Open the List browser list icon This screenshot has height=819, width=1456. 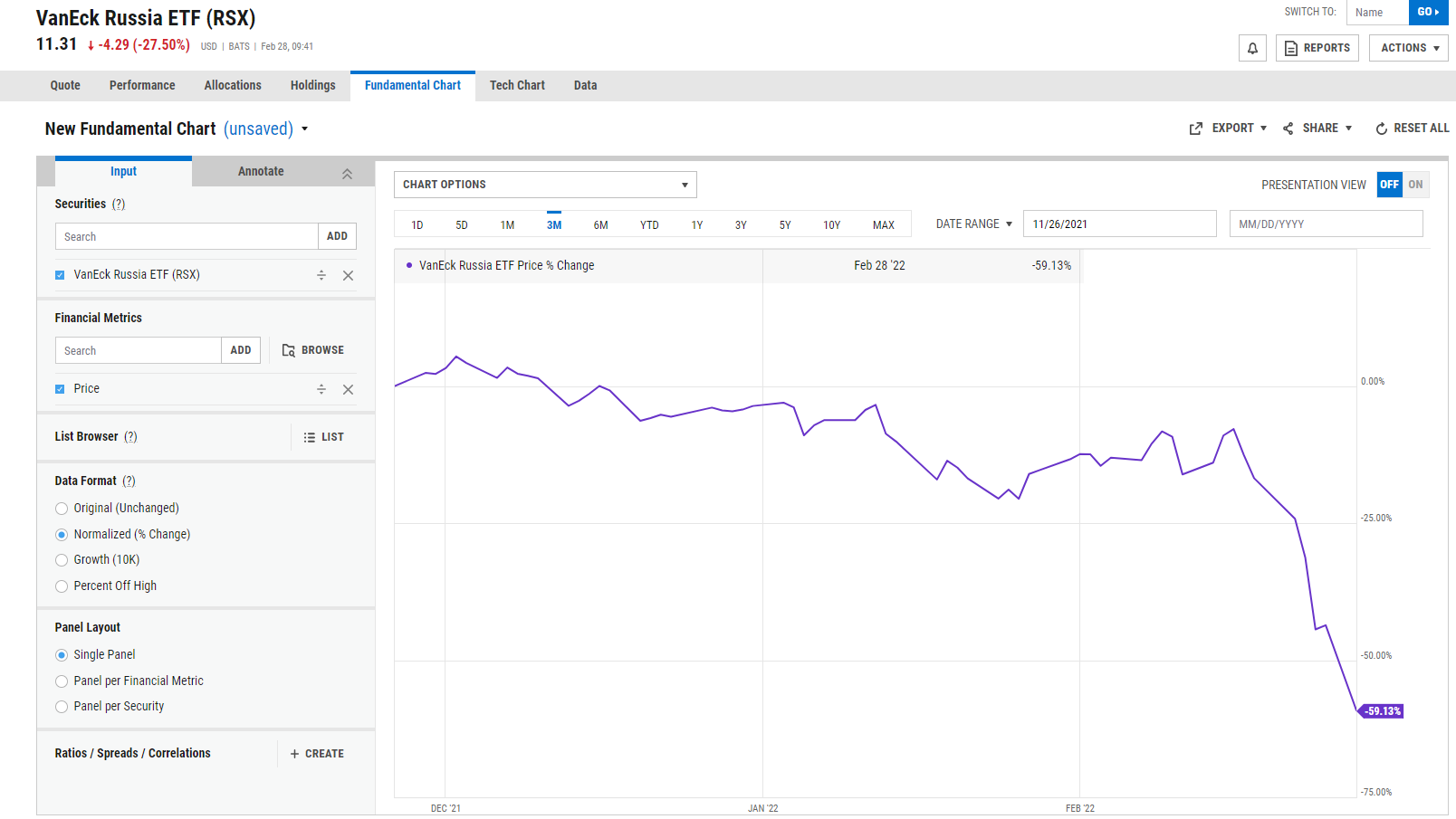[310, 437]
